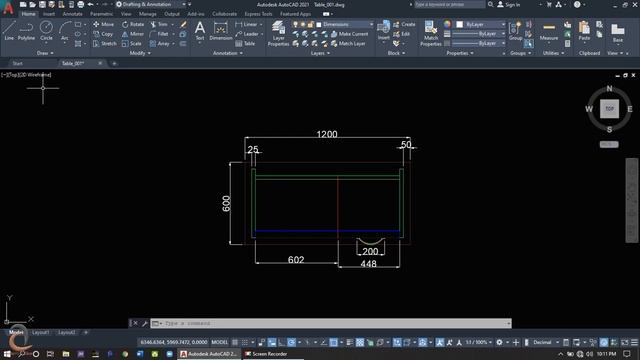This screenshot has width=640, height=360.
Task: Click the Sign In button
Action: coord(509,4)
